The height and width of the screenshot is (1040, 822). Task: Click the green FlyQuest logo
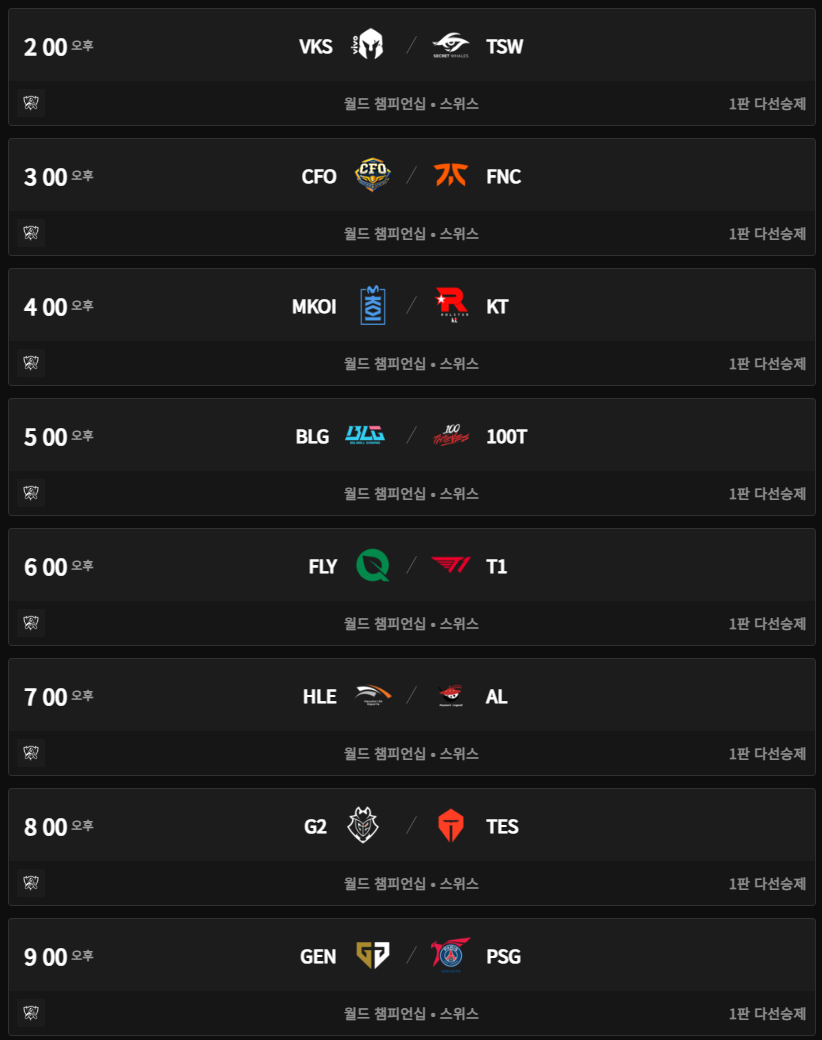pos(373,566)
